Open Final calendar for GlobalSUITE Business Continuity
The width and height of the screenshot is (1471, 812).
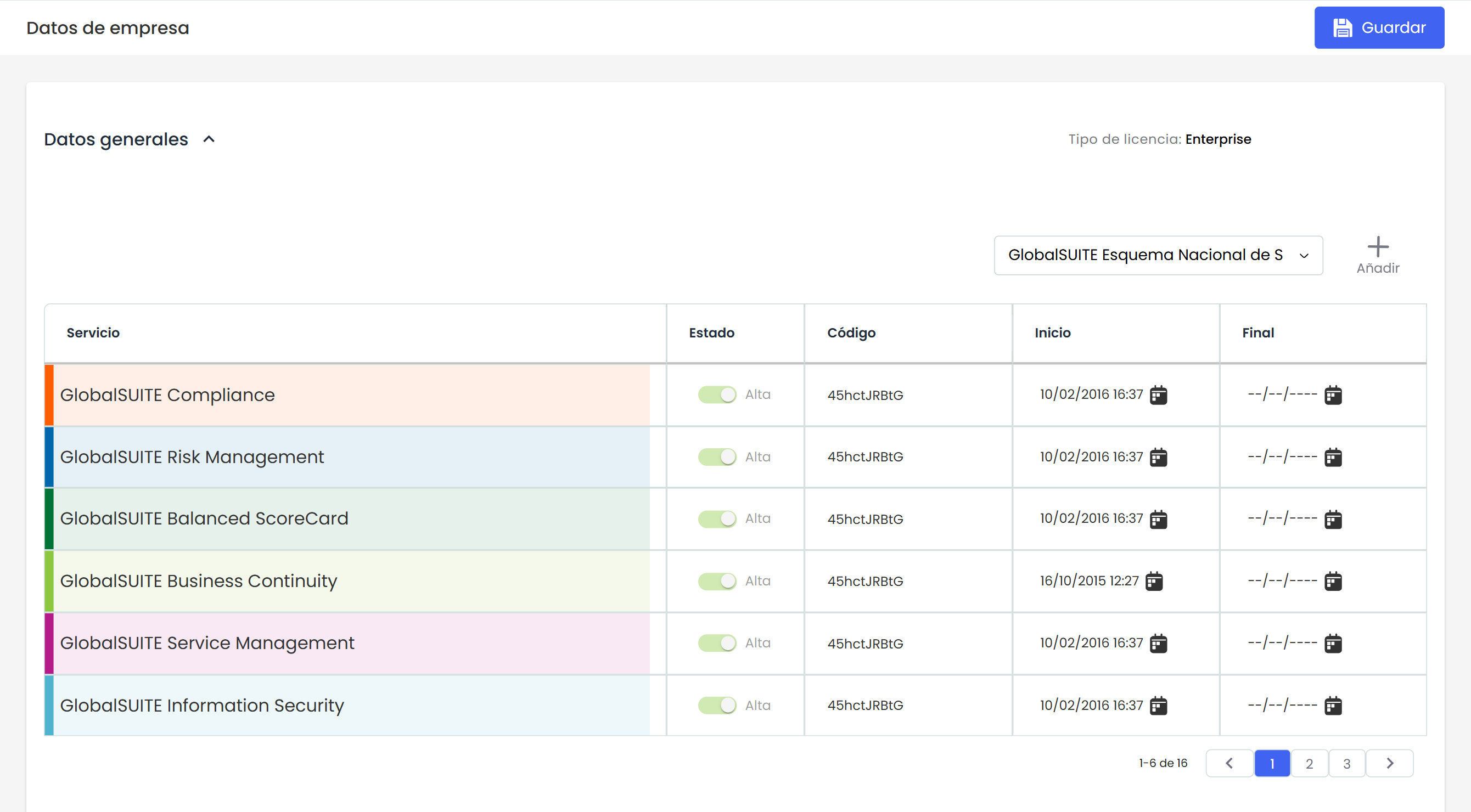click(x=1333, y=582)
